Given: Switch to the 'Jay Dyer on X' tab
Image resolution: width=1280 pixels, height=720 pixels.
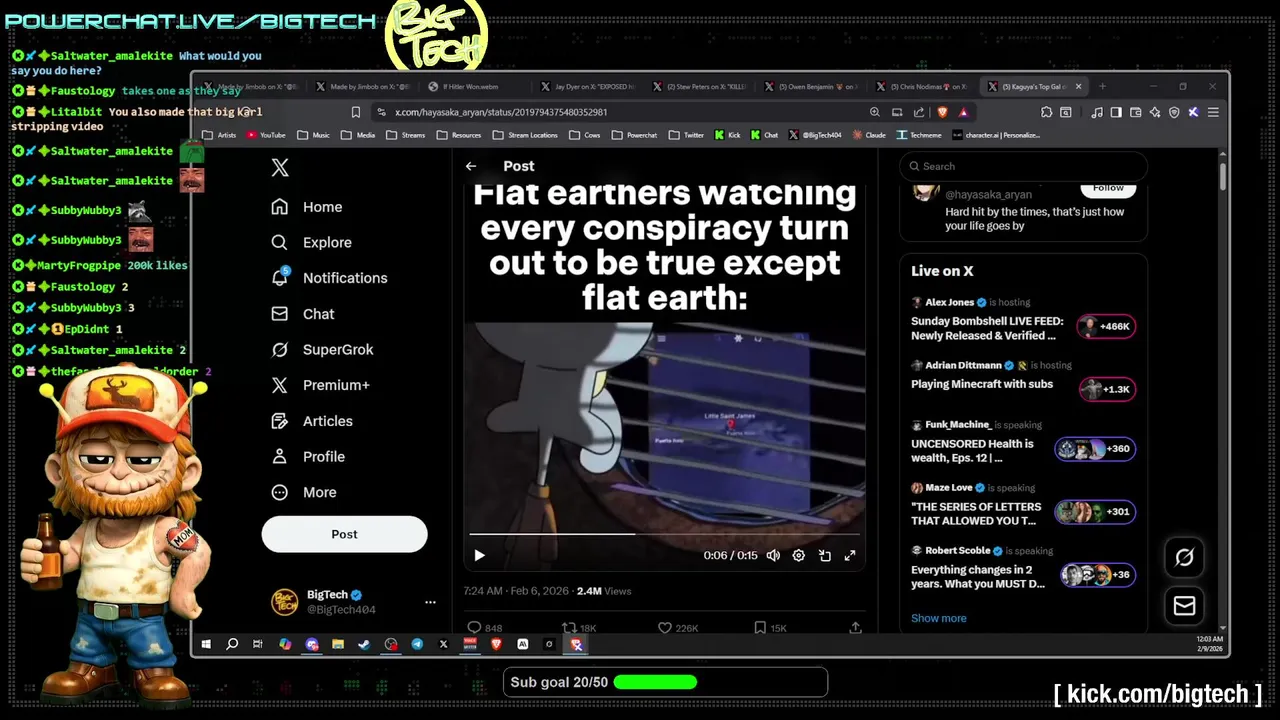Looking at the screenshot, I should coord(589,87).
